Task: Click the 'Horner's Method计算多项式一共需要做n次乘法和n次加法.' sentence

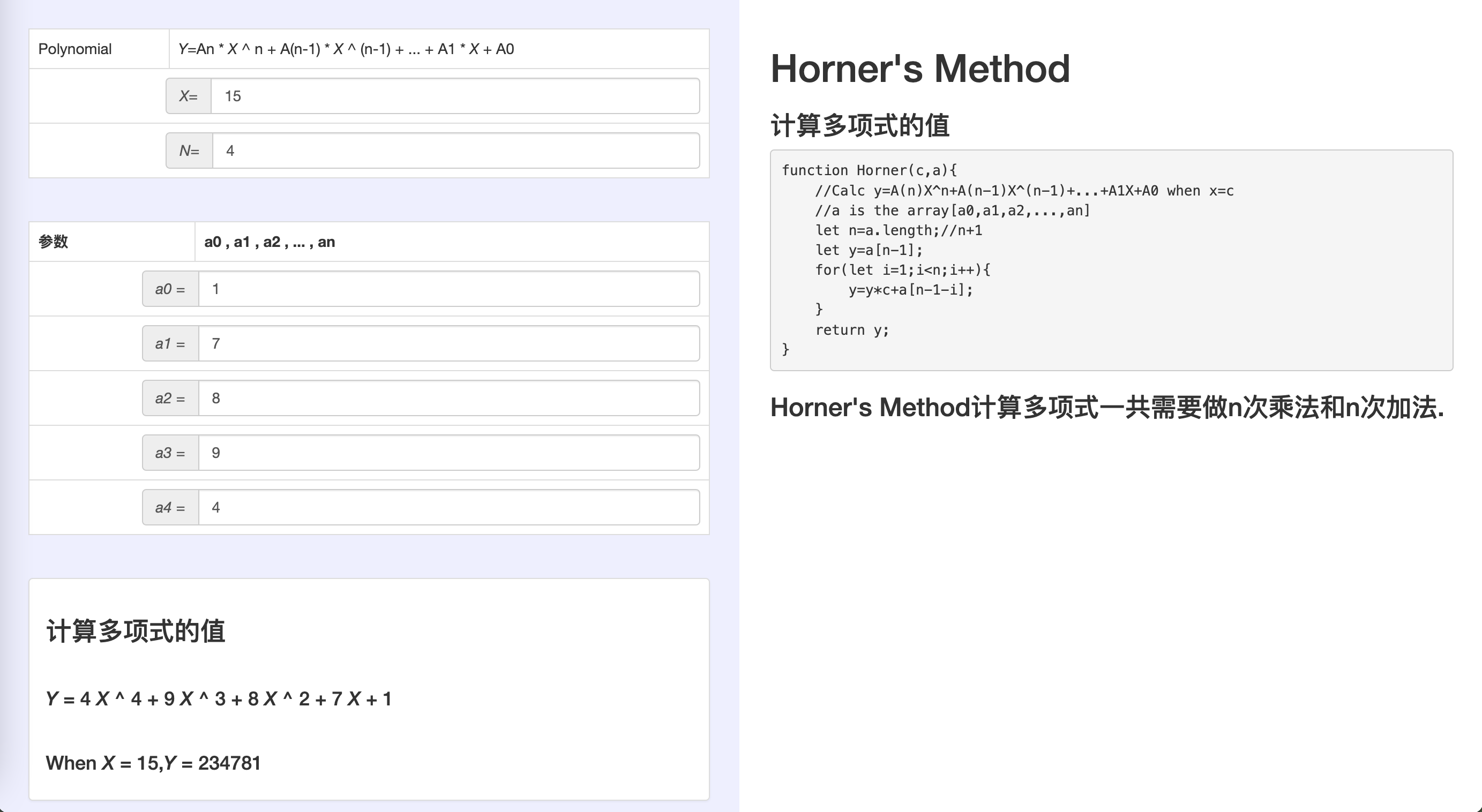Action: (x=1107, y=407)
